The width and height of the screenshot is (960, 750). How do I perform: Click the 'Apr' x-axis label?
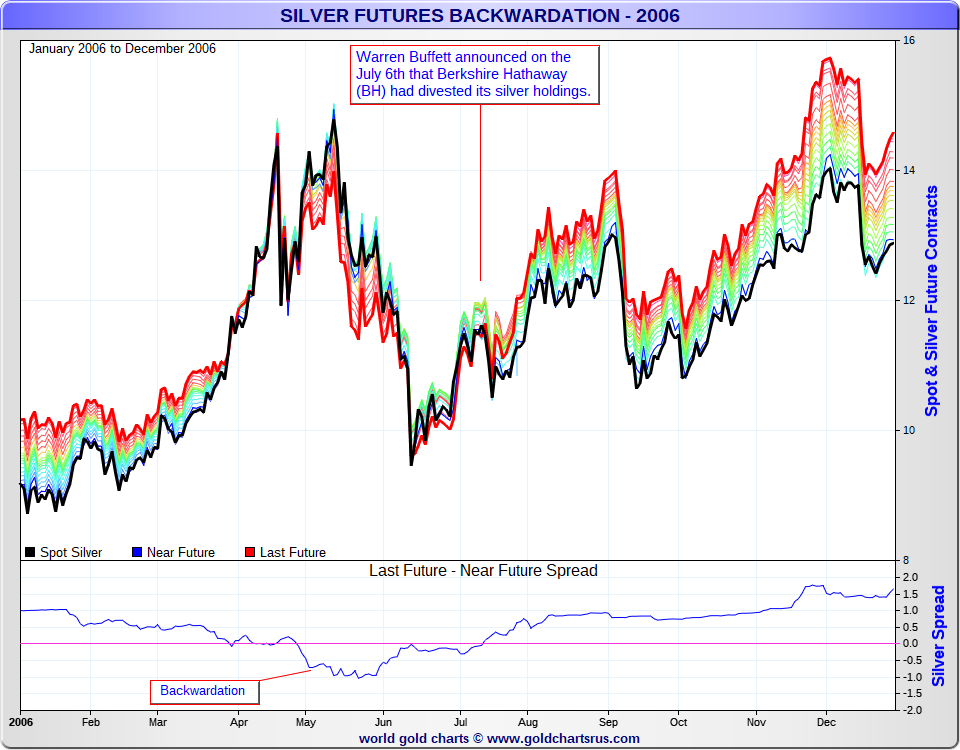[x=239, y=722]
